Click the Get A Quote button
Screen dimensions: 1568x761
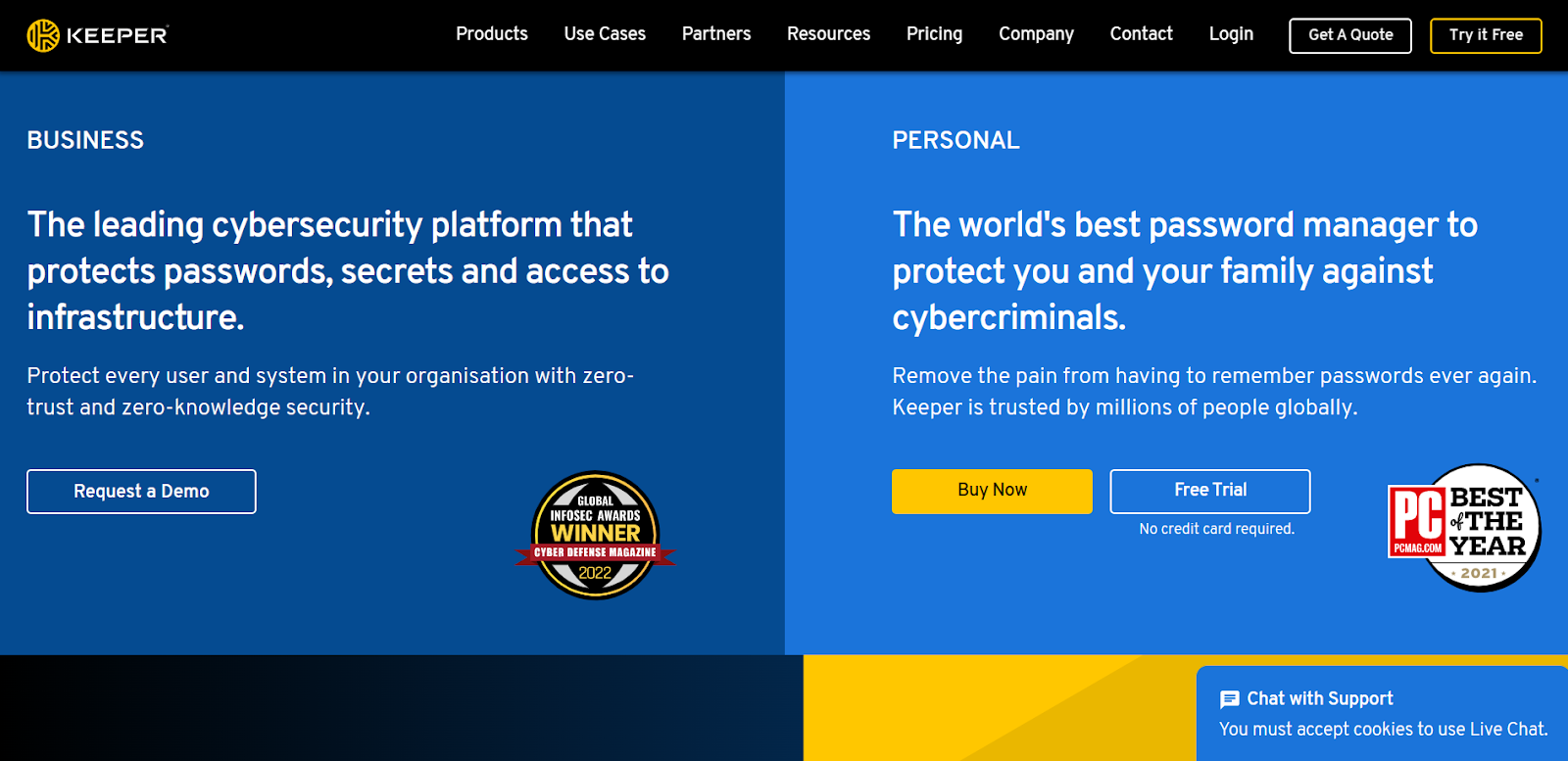1350,35
